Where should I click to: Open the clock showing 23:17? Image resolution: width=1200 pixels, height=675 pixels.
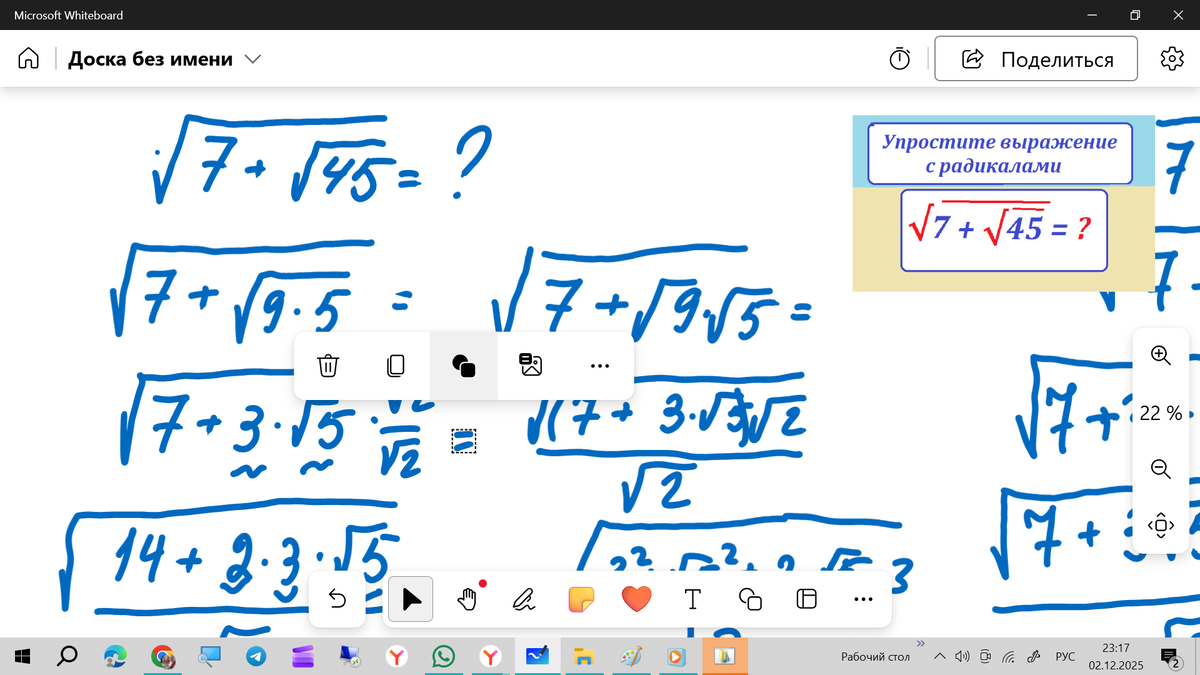click(x=1116, y=656)
